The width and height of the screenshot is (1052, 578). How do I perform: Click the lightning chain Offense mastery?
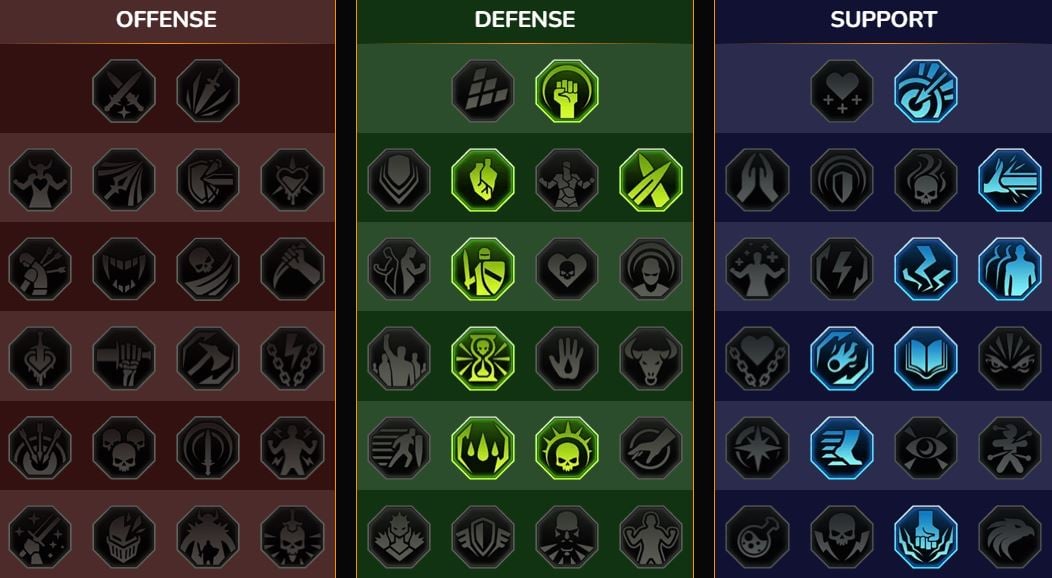[292, 358]
